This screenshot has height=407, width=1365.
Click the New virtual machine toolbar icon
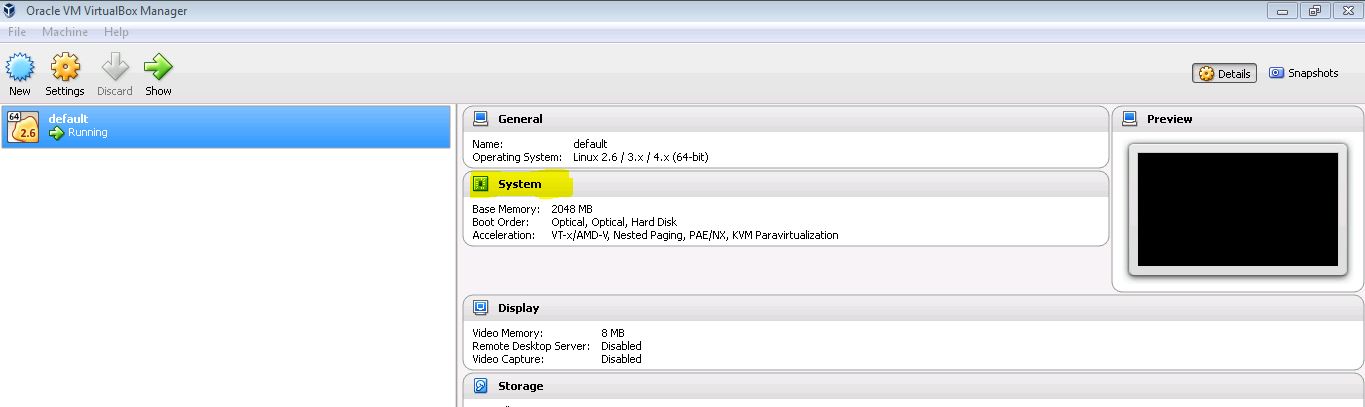point(20,67)
